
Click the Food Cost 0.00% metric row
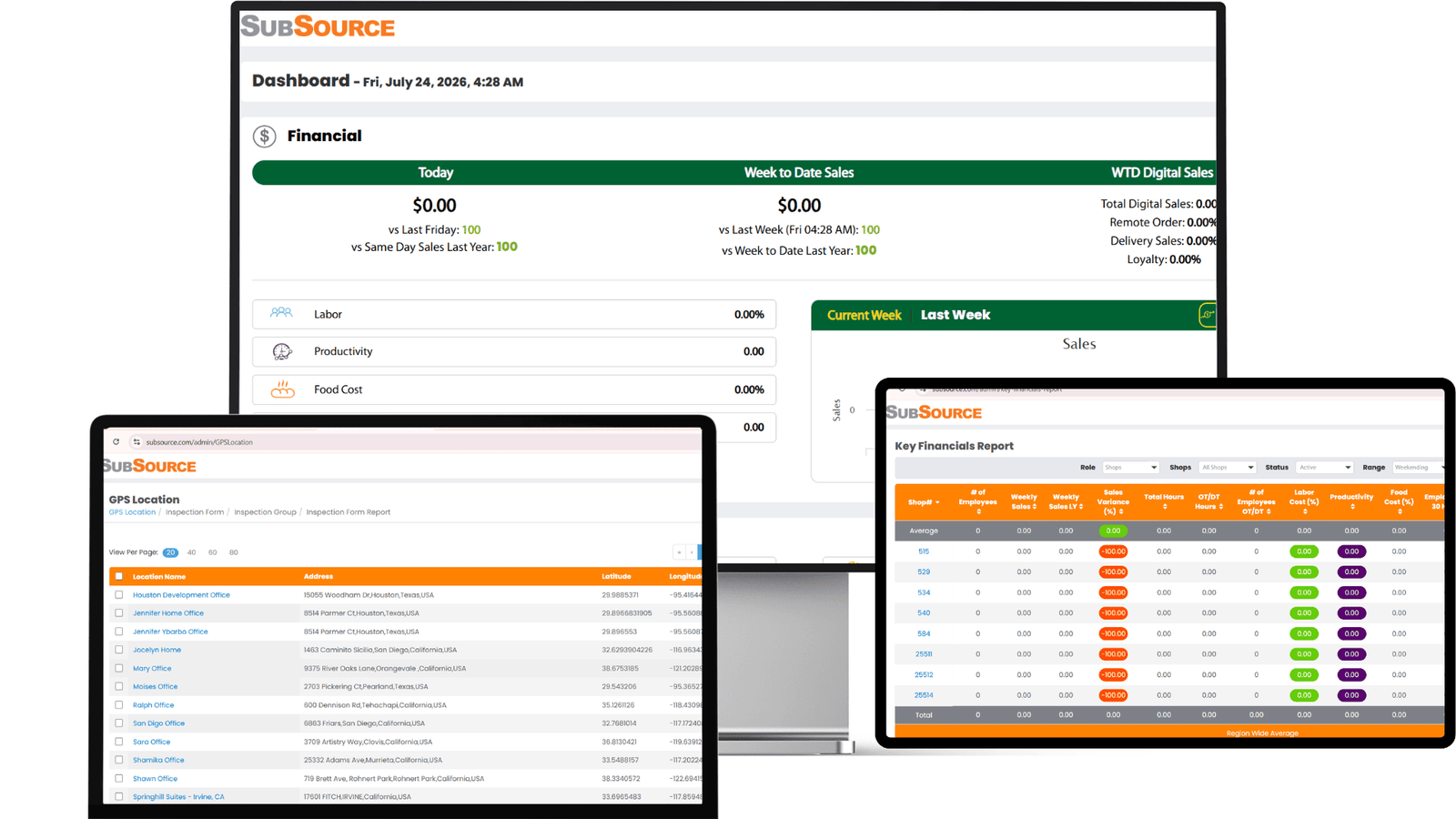pyautogui.click(x=514, y=389)
